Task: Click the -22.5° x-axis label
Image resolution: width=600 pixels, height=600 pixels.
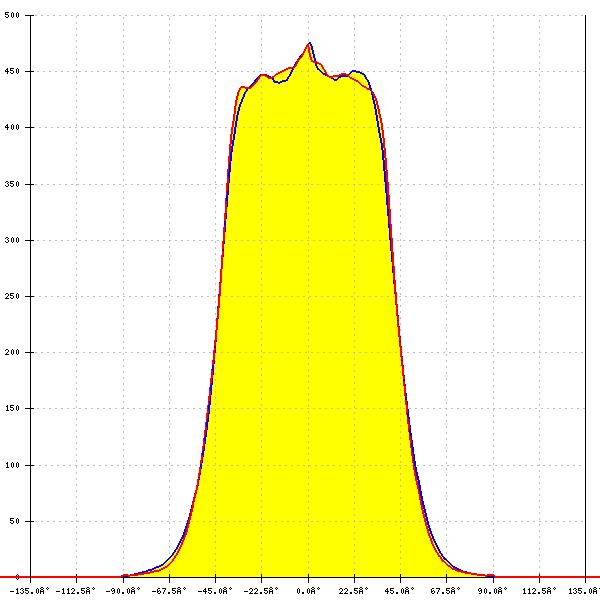Action: click(261, 591)
